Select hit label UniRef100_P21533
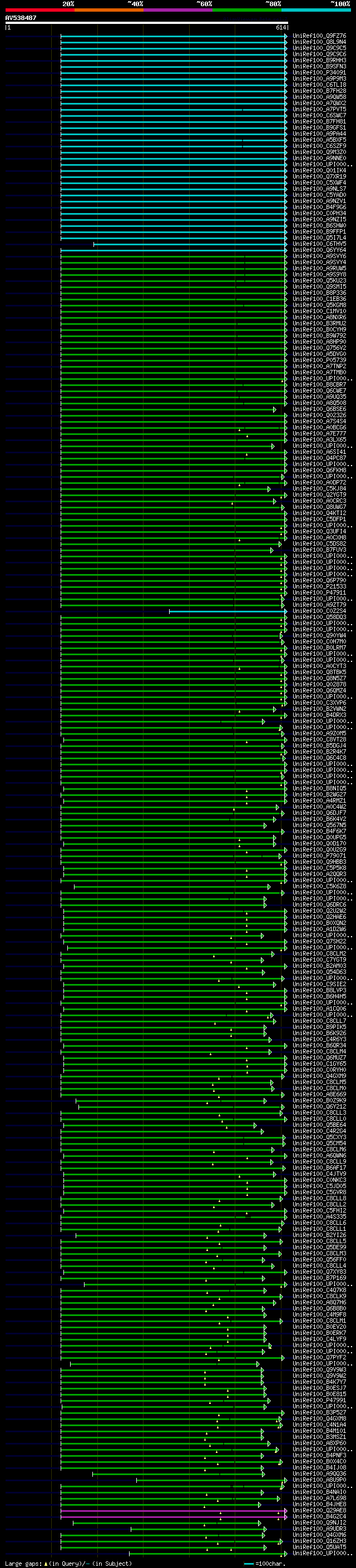The width and height of the screenshot is (356, 1568). (319, 586)
